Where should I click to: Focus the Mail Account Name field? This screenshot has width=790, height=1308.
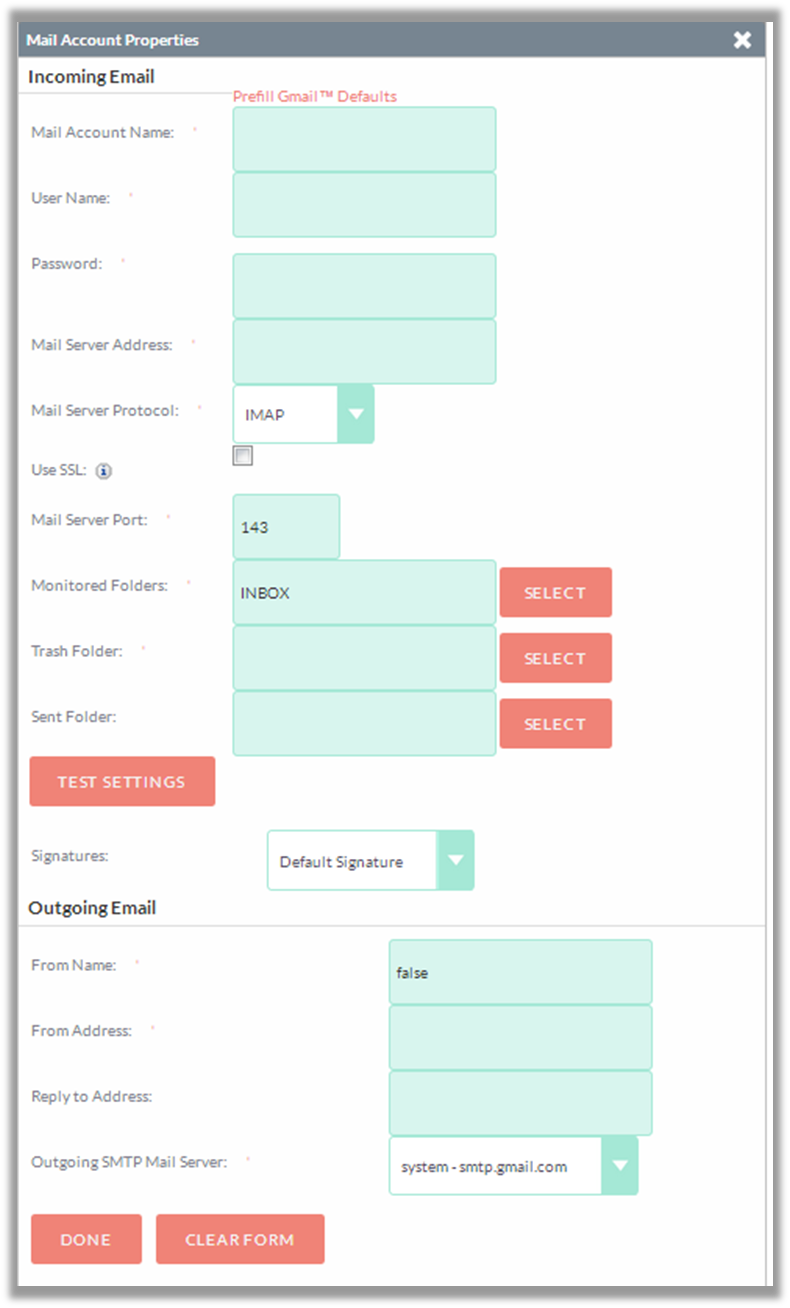pos(364,139)
